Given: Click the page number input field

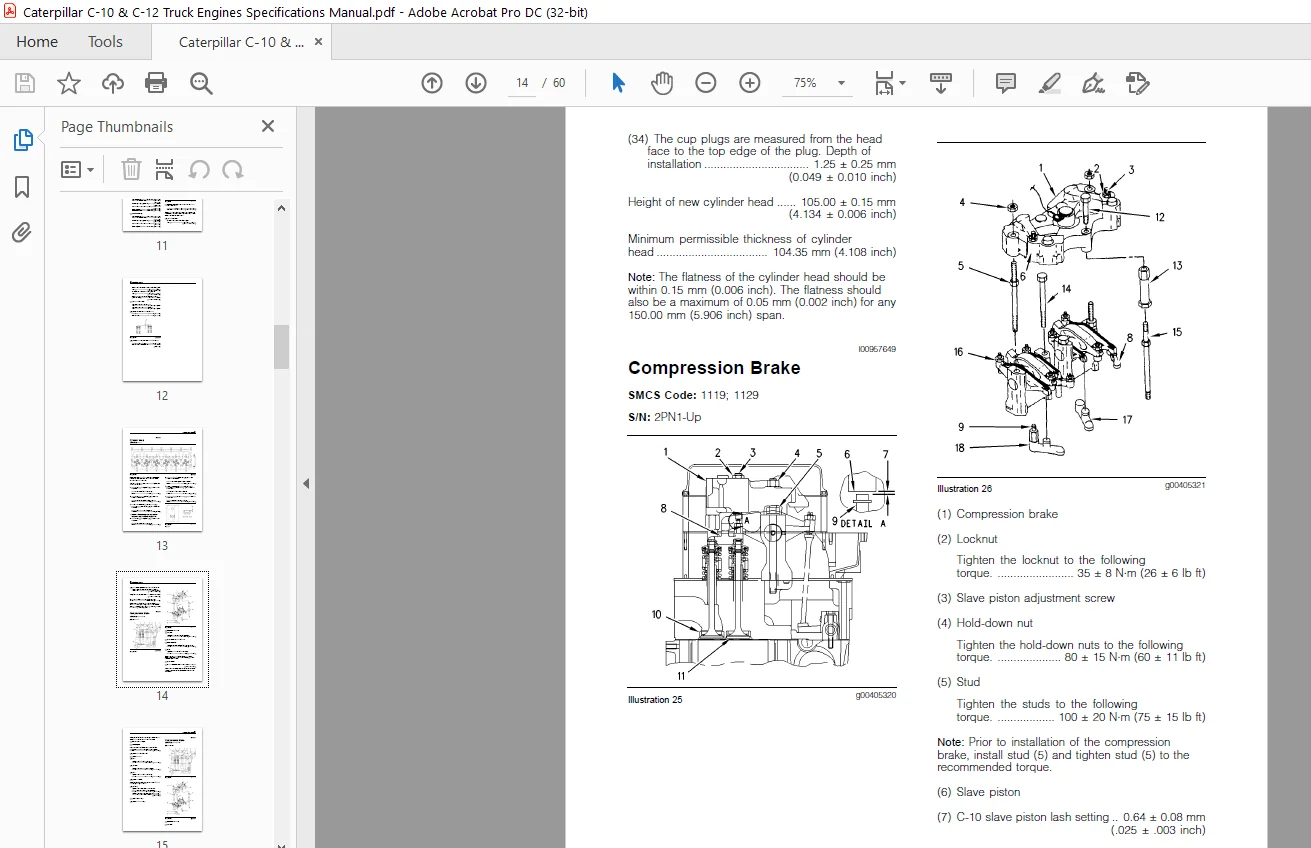Looking at the screenshot, I should pos(522,83).
